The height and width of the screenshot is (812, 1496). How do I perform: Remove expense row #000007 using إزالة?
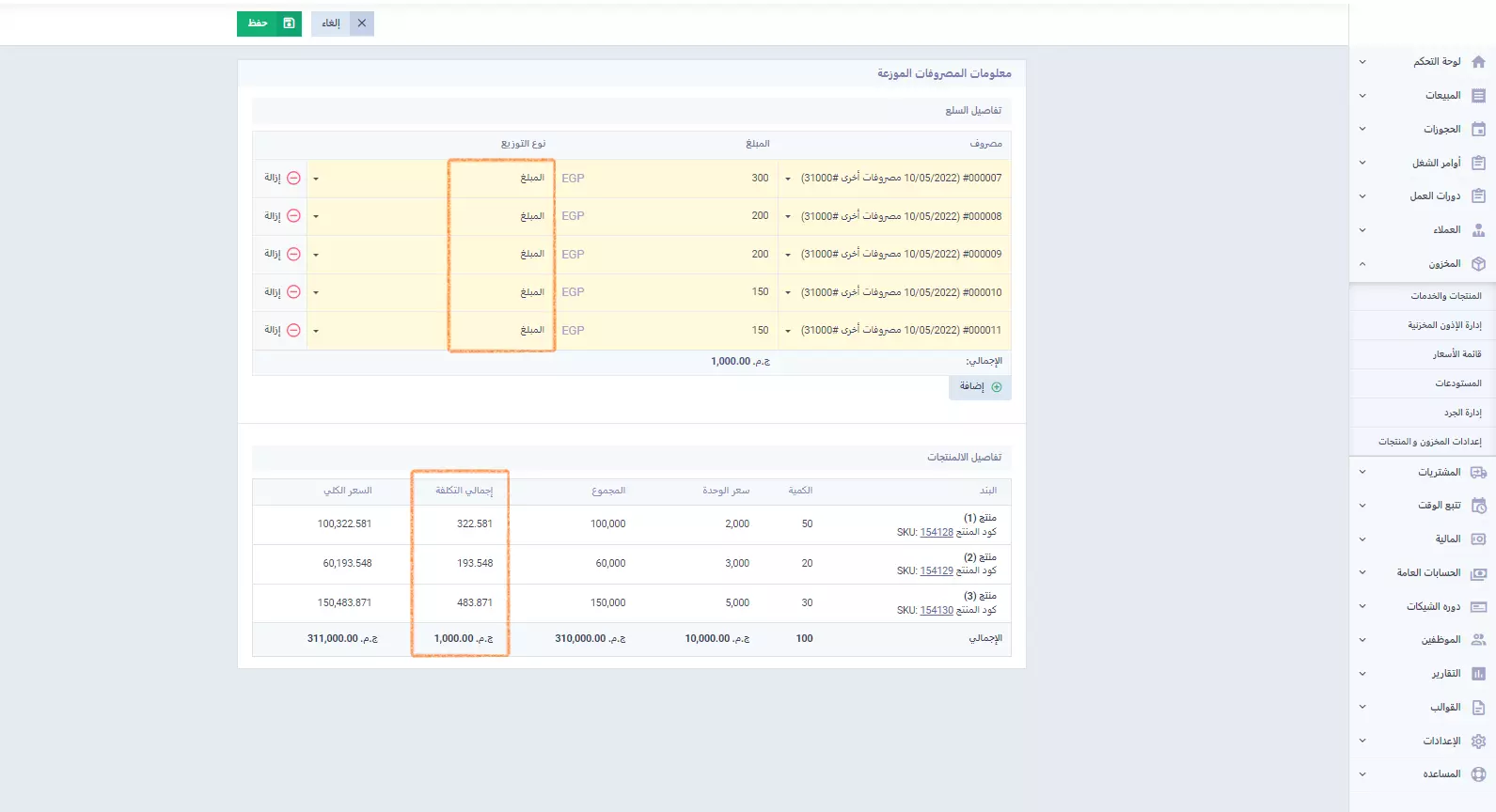[282, 178]
